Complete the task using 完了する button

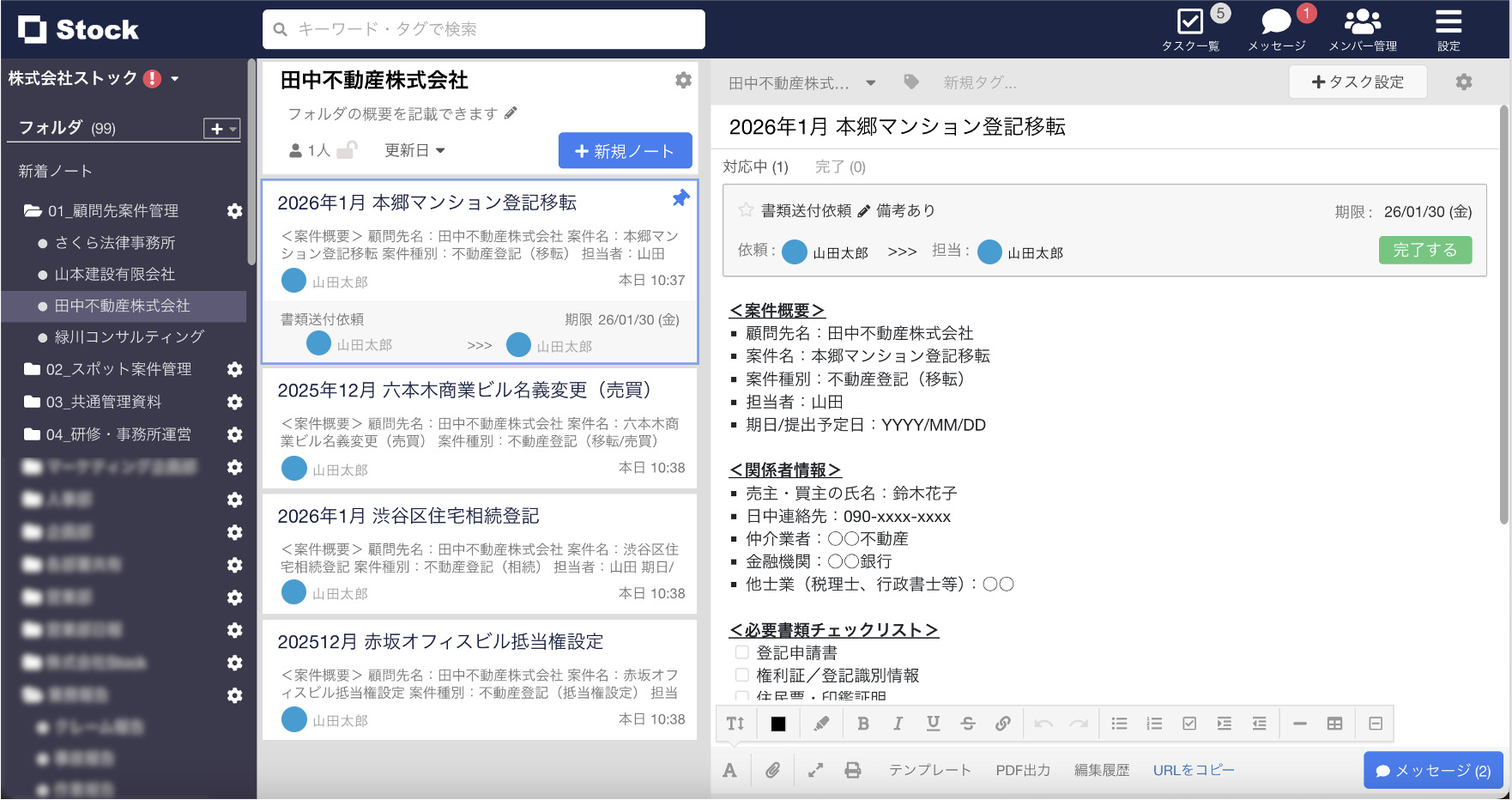(x=1424, y=250)
